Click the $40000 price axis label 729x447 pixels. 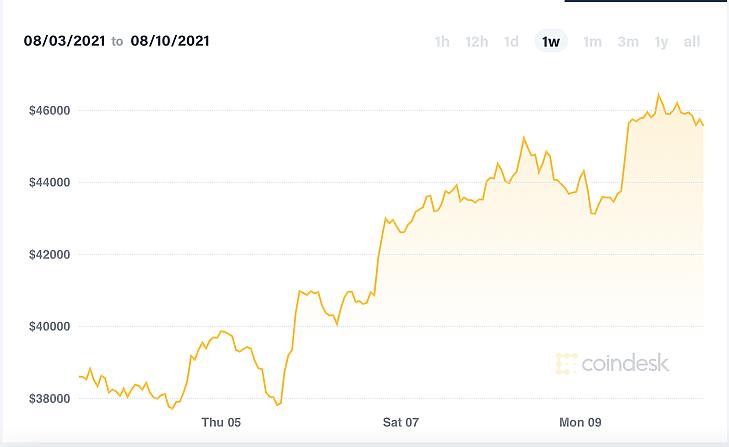pos(49,327)
